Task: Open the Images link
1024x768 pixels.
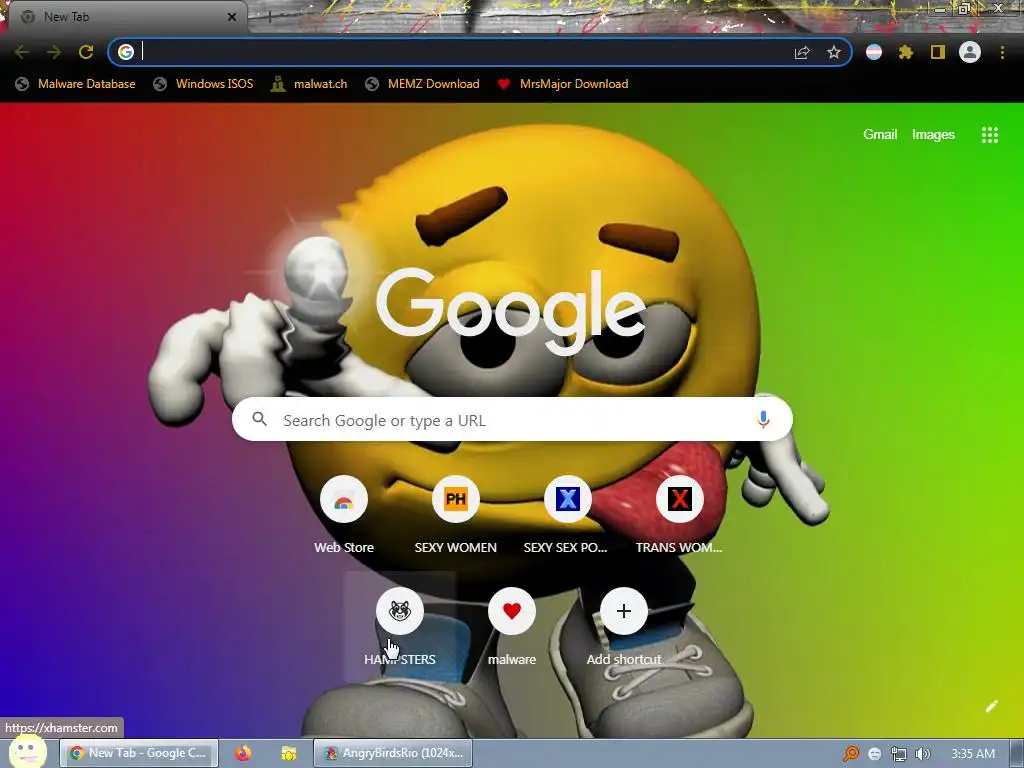Action: pos(933,135)
